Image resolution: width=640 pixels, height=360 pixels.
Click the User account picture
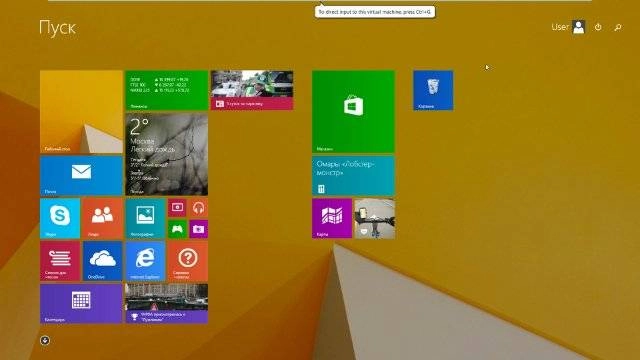[x=578, y=27]
